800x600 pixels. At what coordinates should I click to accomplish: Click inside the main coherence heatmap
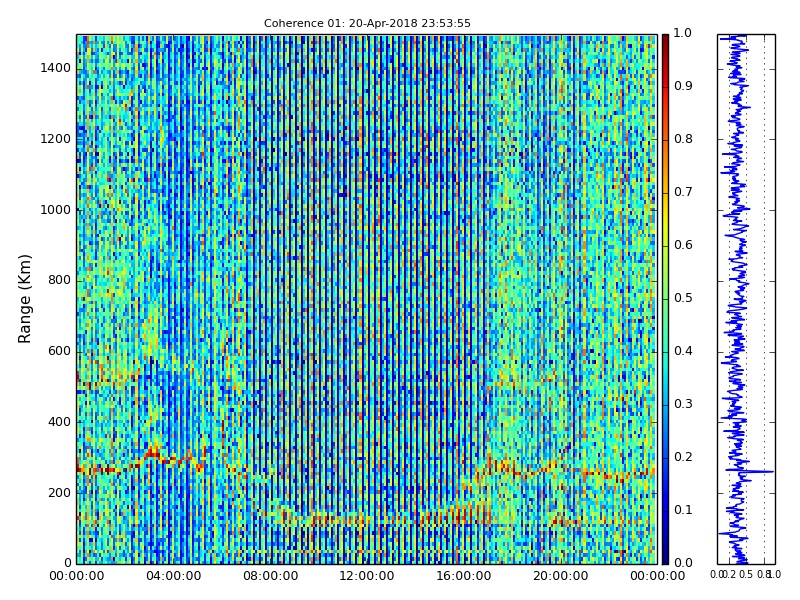point(367,299)
